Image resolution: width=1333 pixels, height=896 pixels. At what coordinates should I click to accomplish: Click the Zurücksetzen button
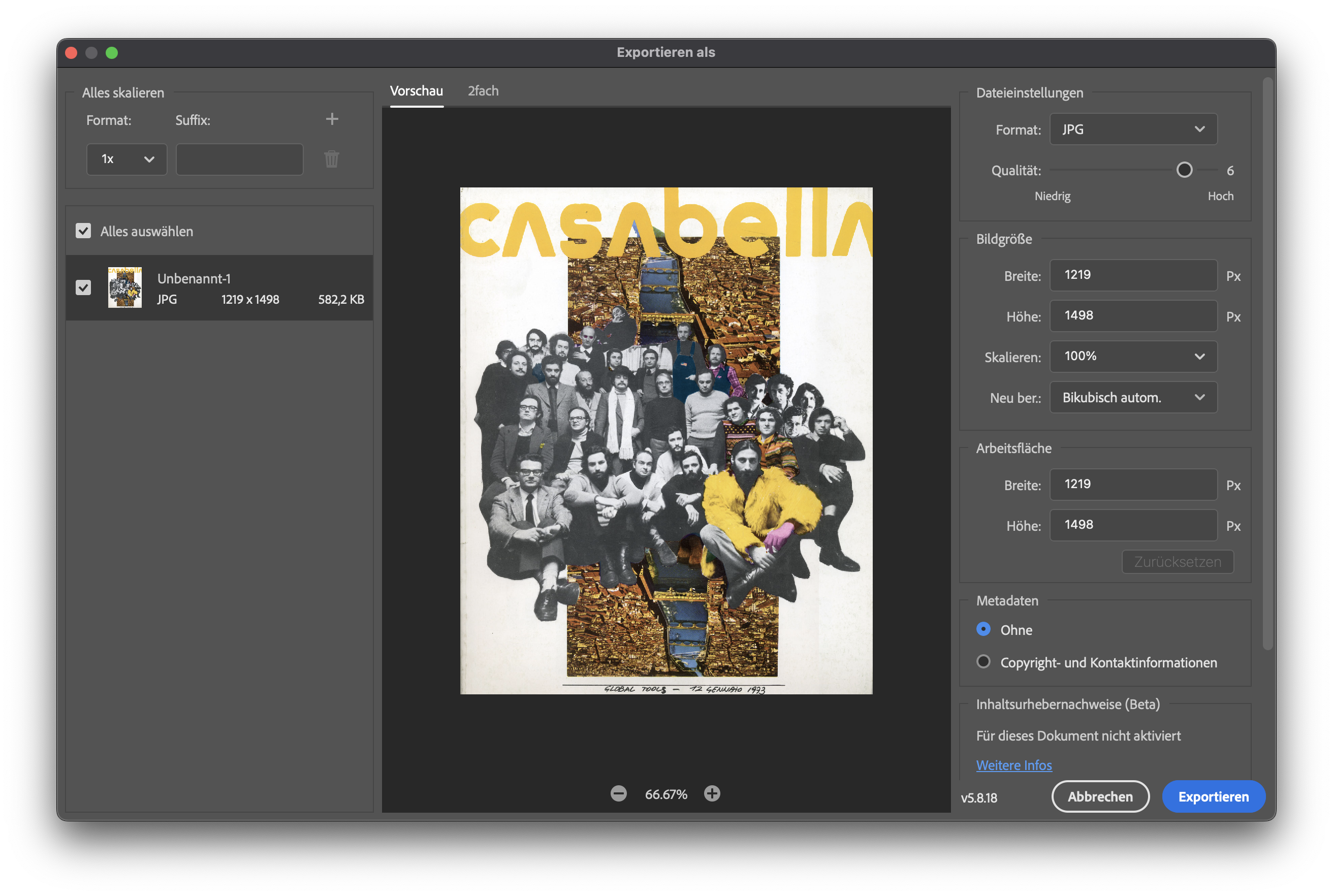[1178, 562]
